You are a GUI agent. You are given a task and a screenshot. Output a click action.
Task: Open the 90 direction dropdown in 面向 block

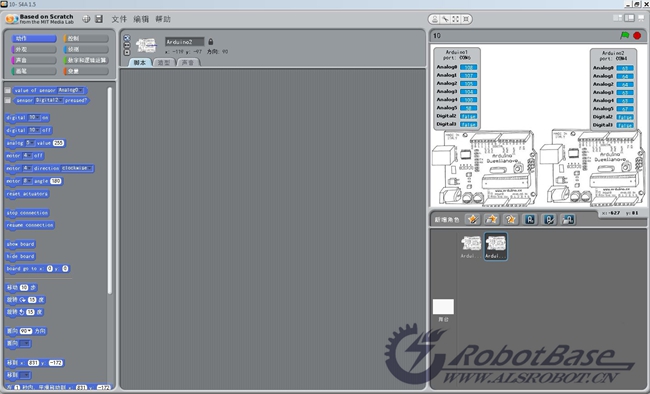click(x=26, y=331)
